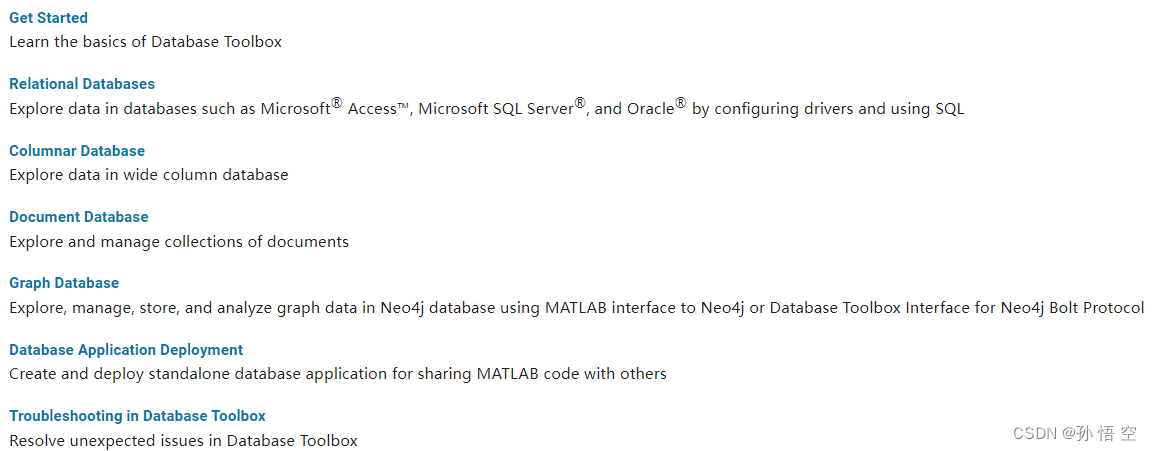The height and width of the screenshot is (451, 1152).
Task: Click the word 'Oracle' in description
Action: tap(650, 109)
